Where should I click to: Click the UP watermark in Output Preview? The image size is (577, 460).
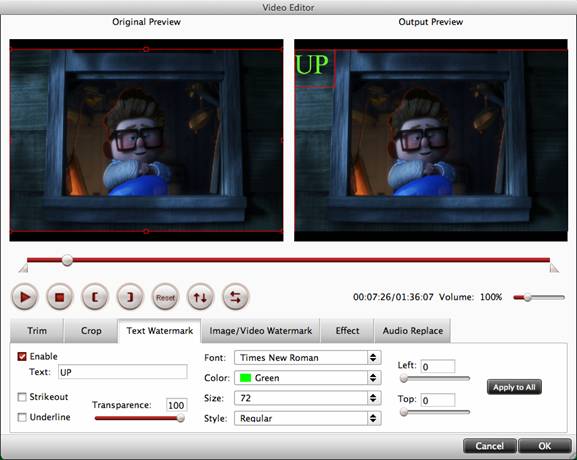coord(312,66)
